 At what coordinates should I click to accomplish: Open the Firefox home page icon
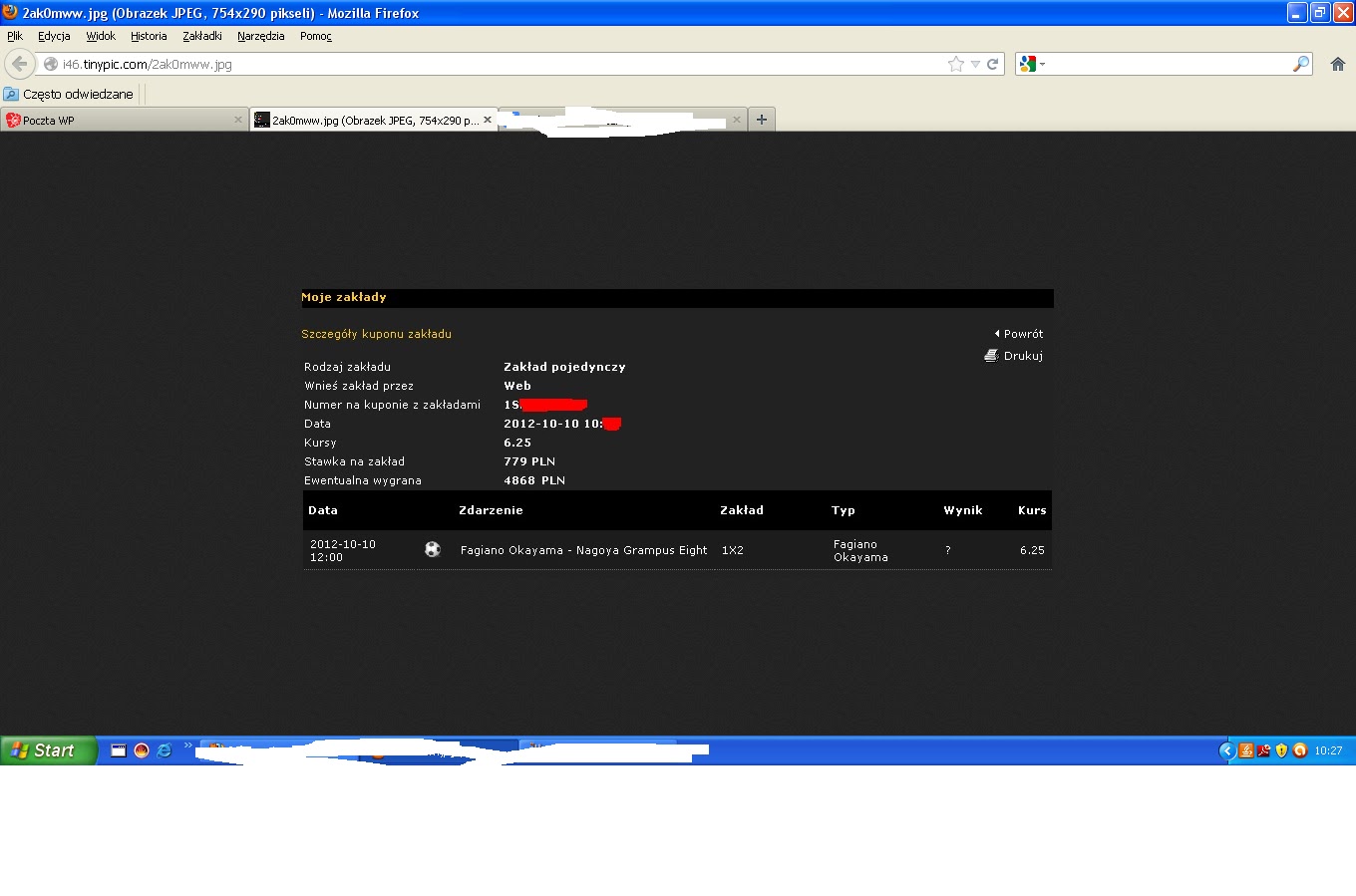1338,64
